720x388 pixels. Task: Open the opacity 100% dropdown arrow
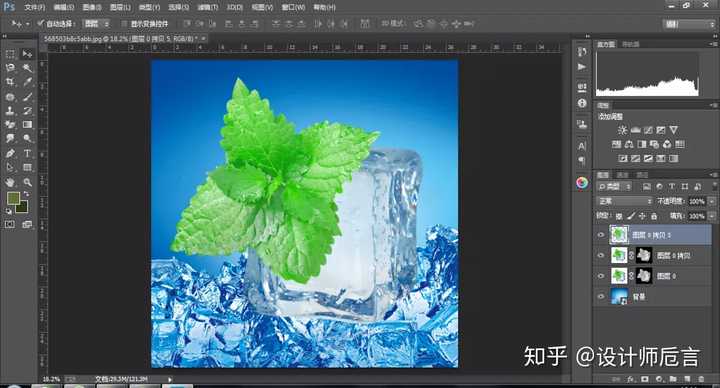(711, 201)
